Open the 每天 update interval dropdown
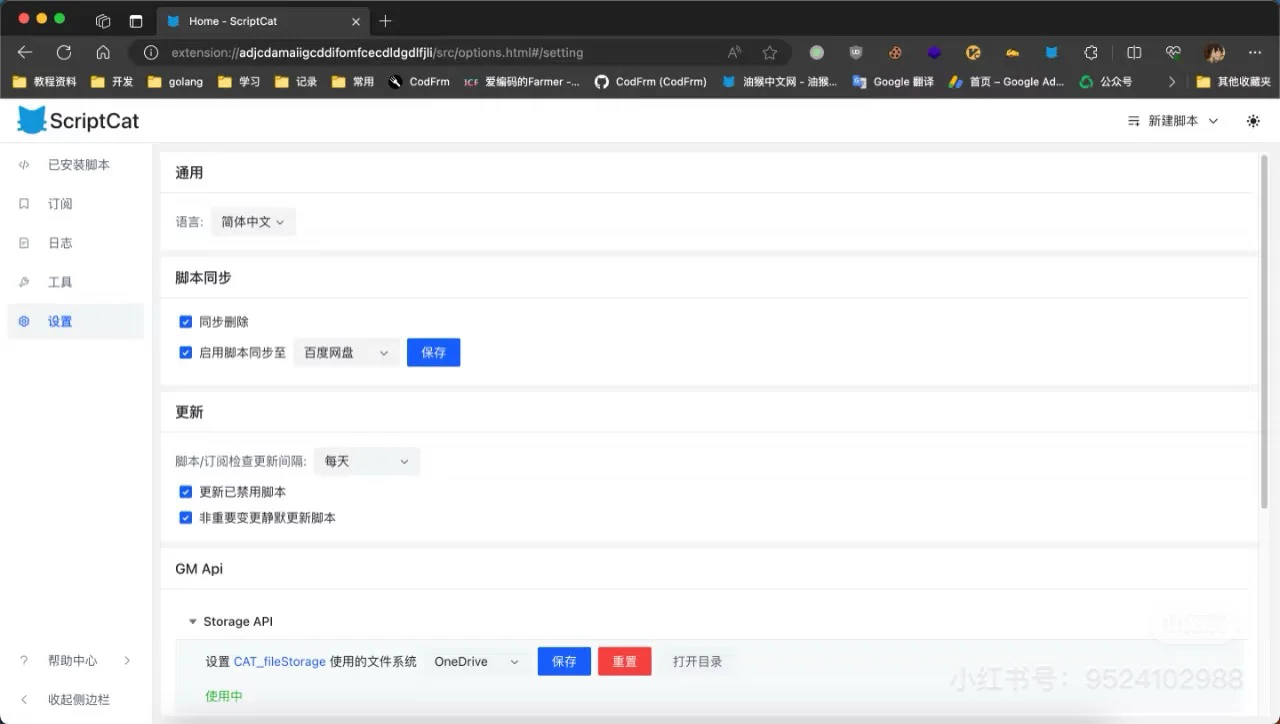 pyautogui.click(x=367, y=461)
